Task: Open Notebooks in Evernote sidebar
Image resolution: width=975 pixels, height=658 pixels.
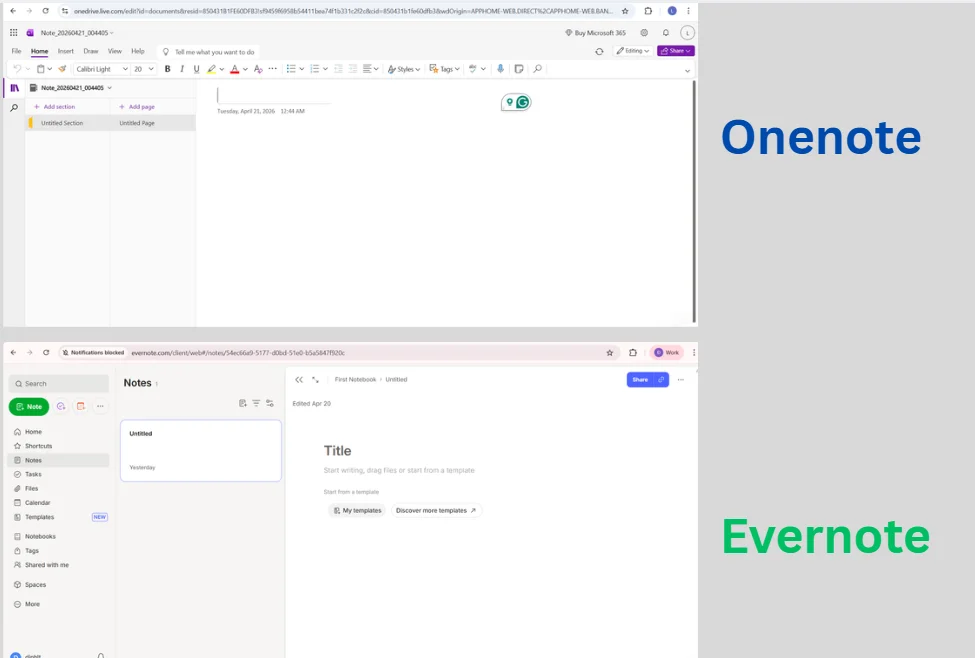Action: tap(59, 536)
